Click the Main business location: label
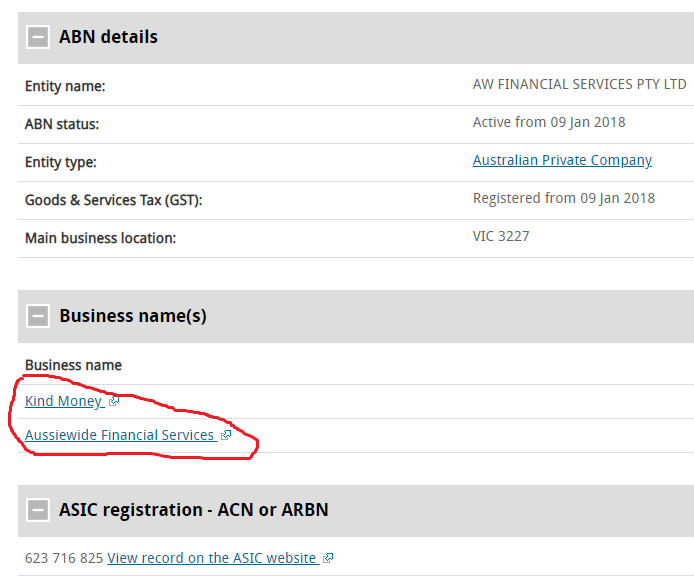Viewport: 694px width, 576px height. [x=100, y=239]
